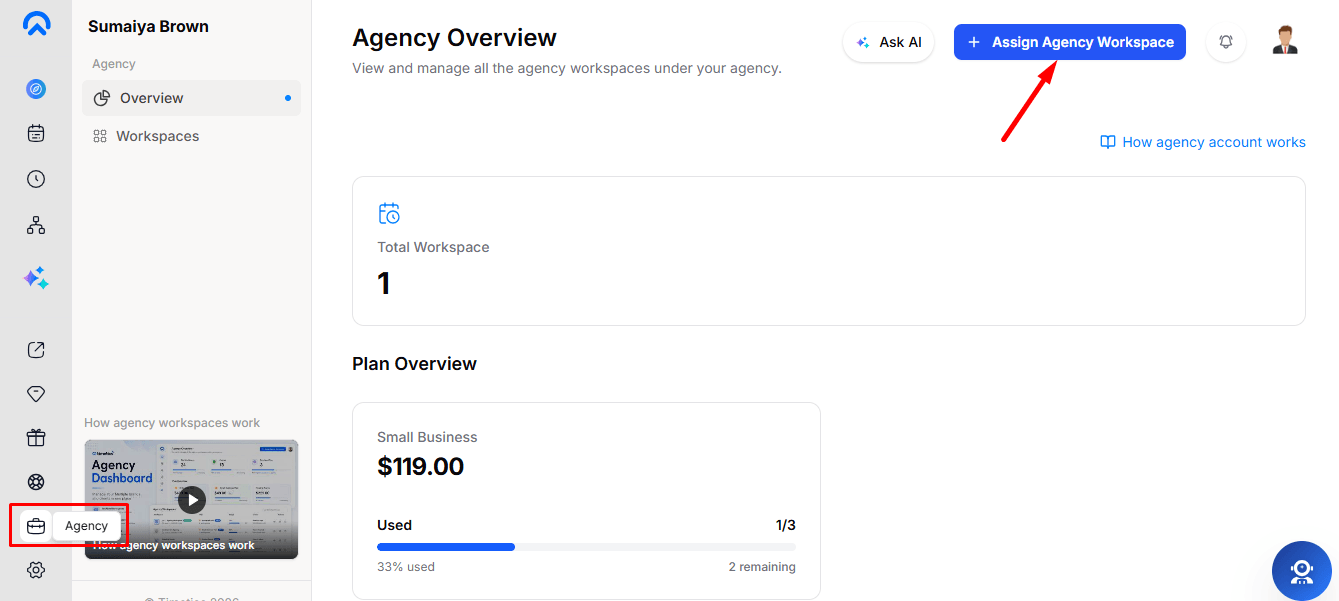Open the gift box rewards icon
This screenshot has height=601, width=1339.
coord(36,438)
